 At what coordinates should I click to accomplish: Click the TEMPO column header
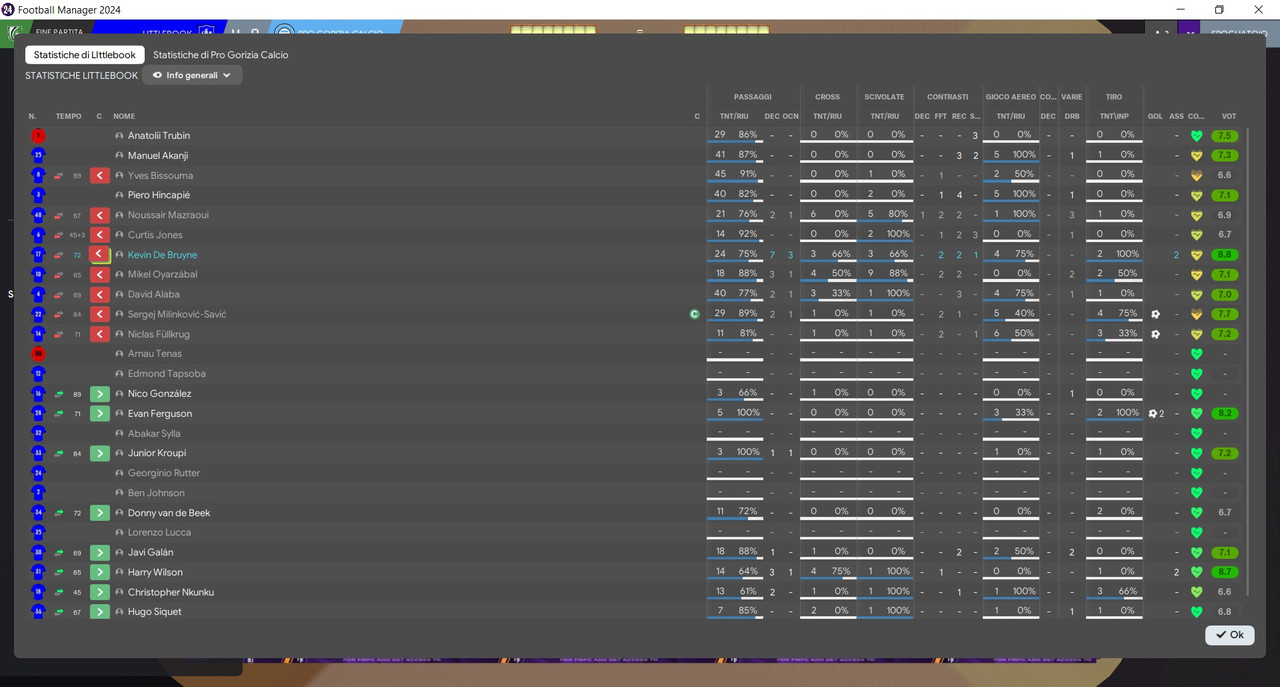(69, 117)
